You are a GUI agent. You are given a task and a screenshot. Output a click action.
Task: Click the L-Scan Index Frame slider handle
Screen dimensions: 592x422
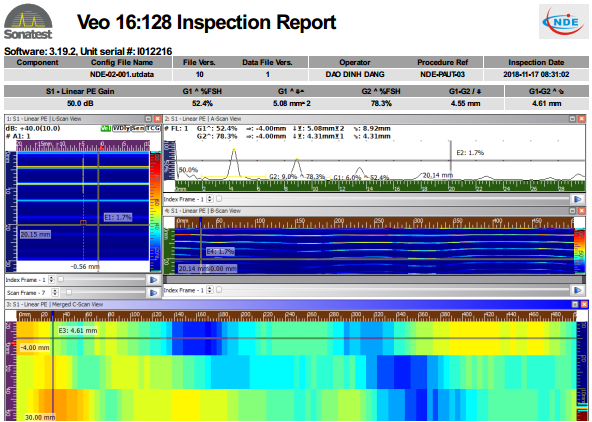[60, 279]
